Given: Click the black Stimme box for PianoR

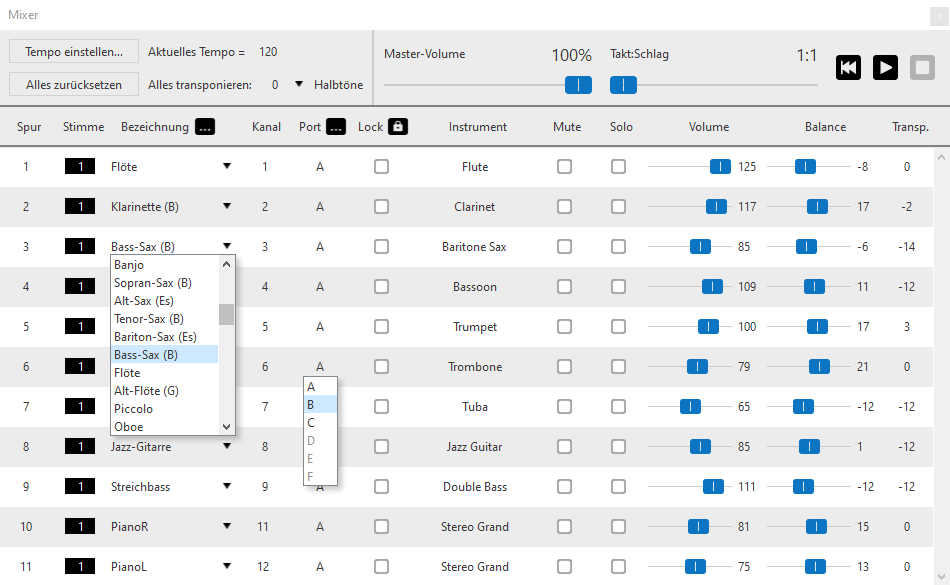Looking at the screenshot, I should point(79,527).
